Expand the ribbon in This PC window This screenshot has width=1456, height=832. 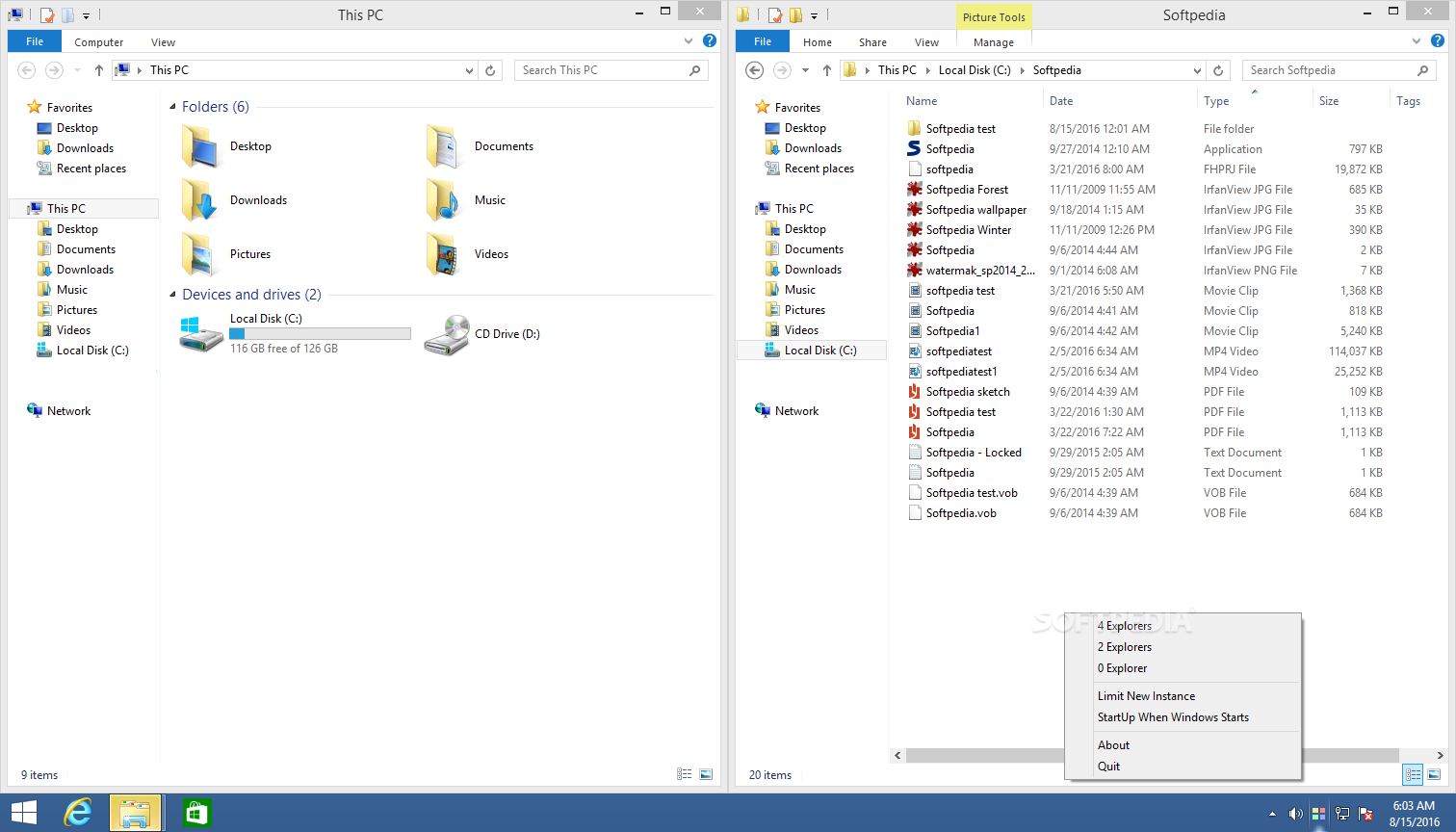tap(689, 41)
